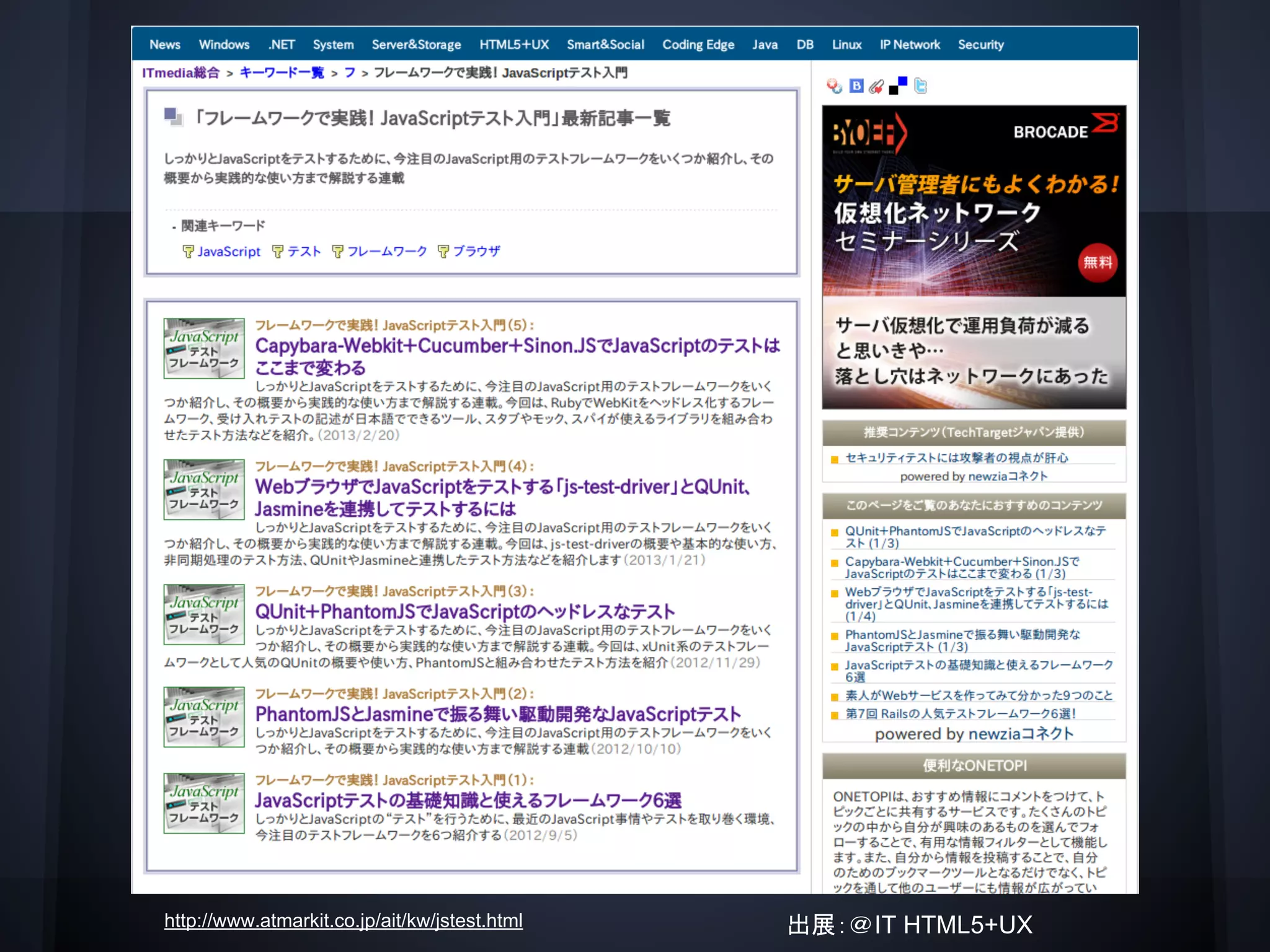Select the HTML5+UX navigation item
The width and height of the screenshot is (1270, 952).
[514, 45]
